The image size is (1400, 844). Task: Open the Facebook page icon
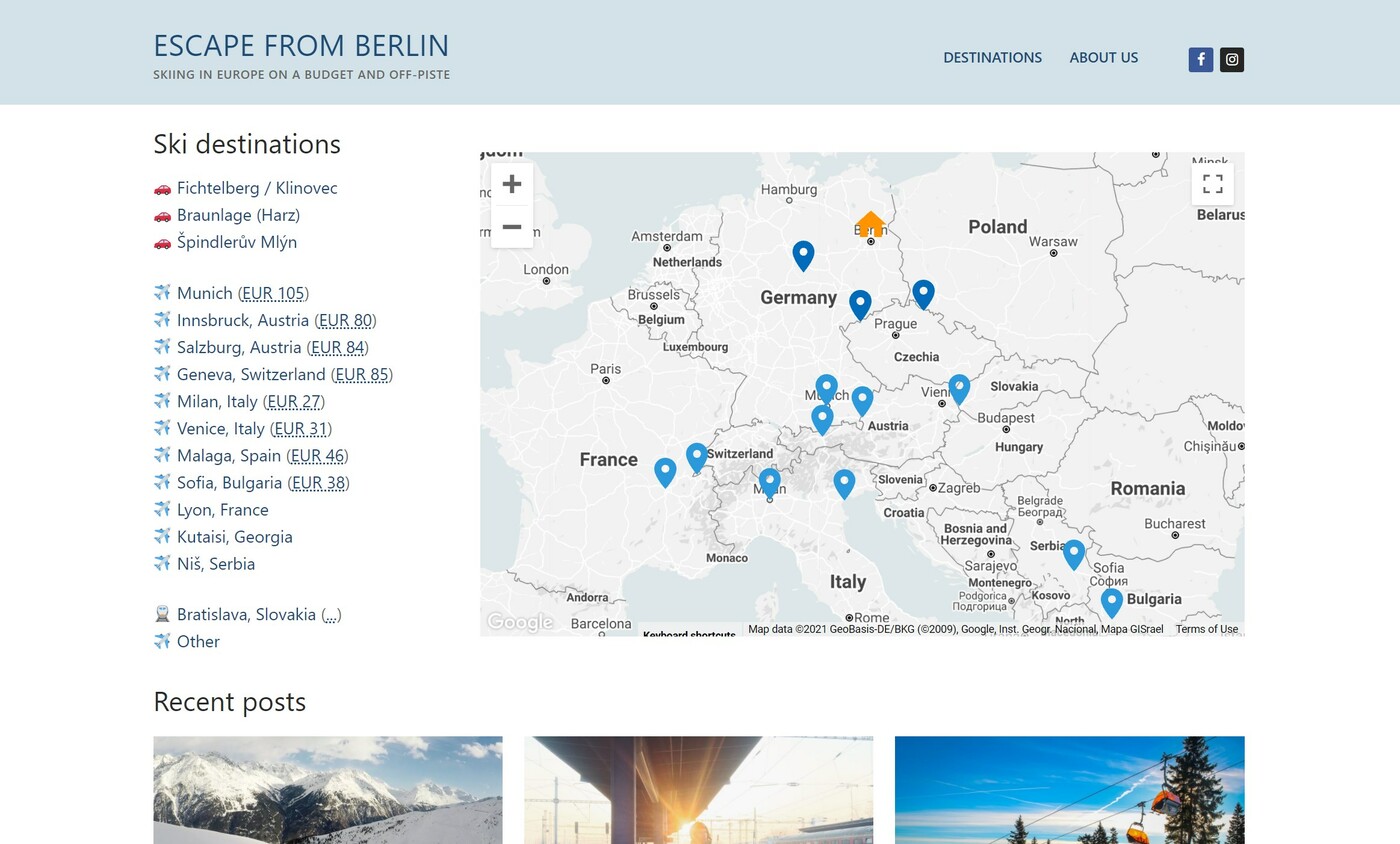click(x=1200, y=59)
